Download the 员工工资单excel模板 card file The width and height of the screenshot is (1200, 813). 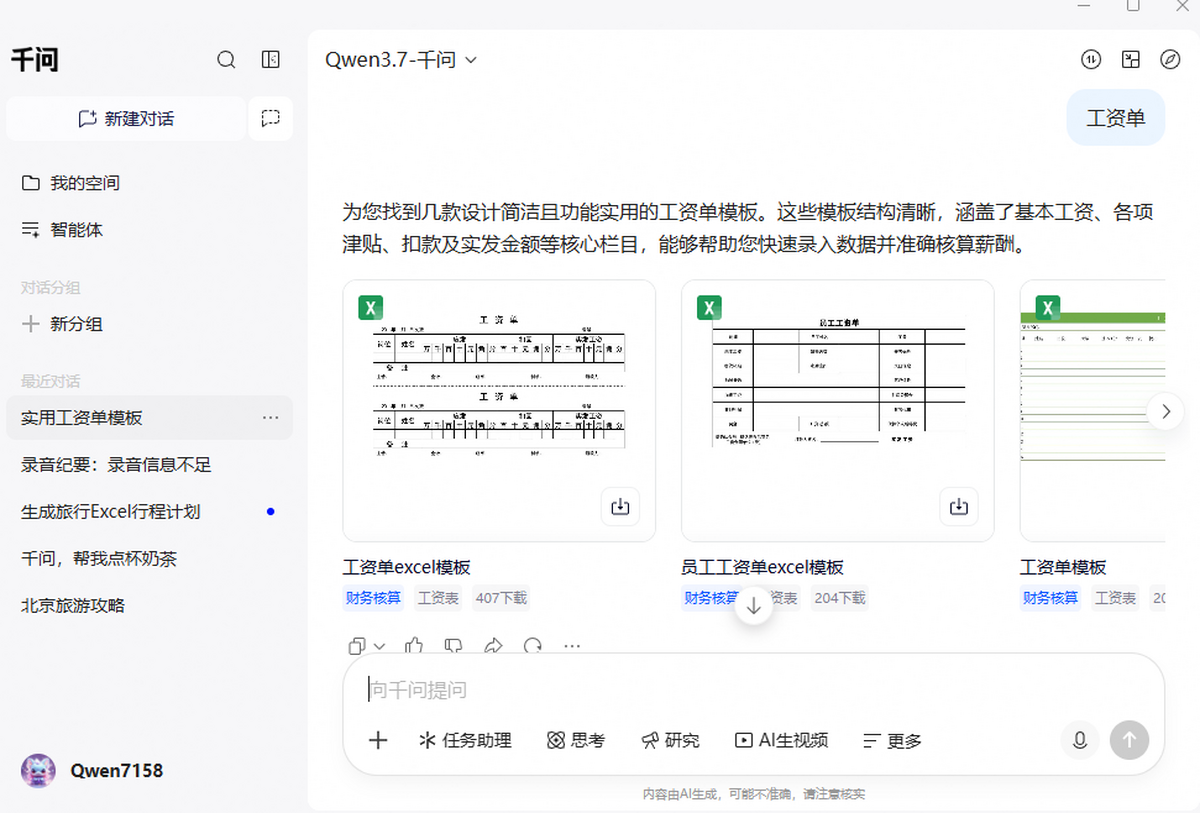959,507
